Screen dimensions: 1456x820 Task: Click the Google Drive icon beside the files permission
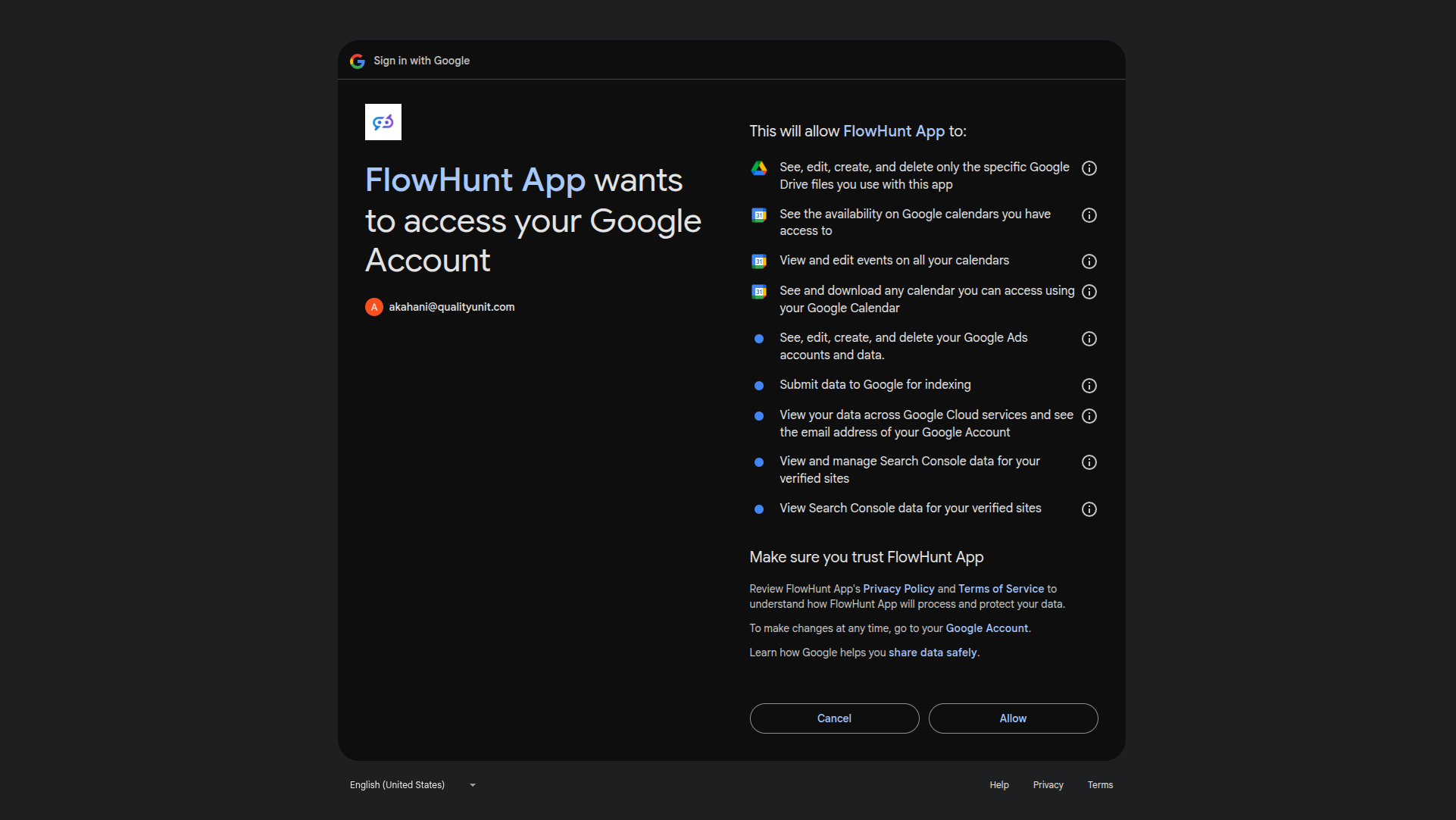[759, 168]
